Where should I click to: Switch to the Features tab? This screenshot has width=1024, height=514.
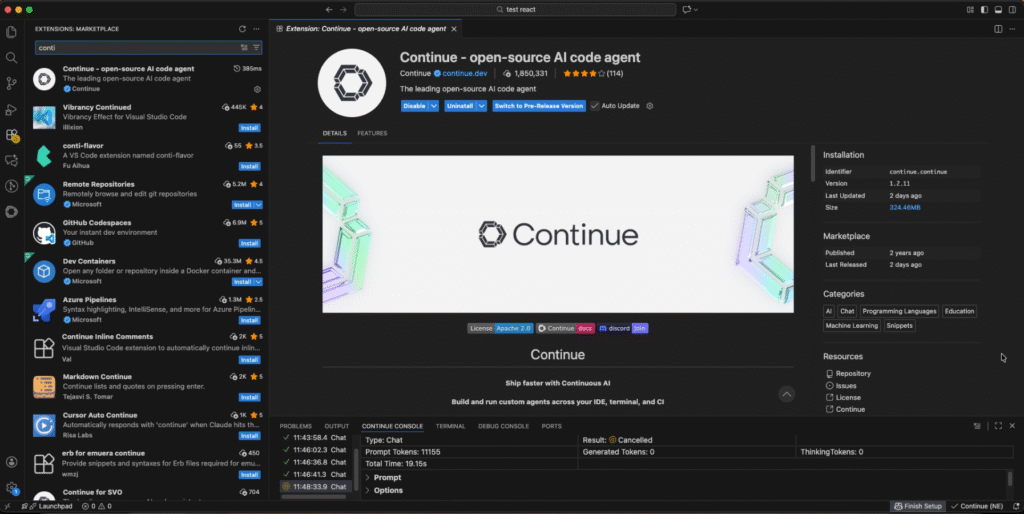pos(372,133)
